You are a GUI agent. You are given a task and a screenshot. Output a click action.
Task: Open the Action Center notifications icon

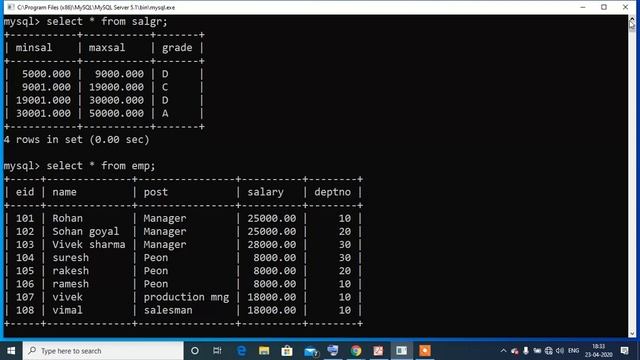pyautogui.click(x=624, y=351)
